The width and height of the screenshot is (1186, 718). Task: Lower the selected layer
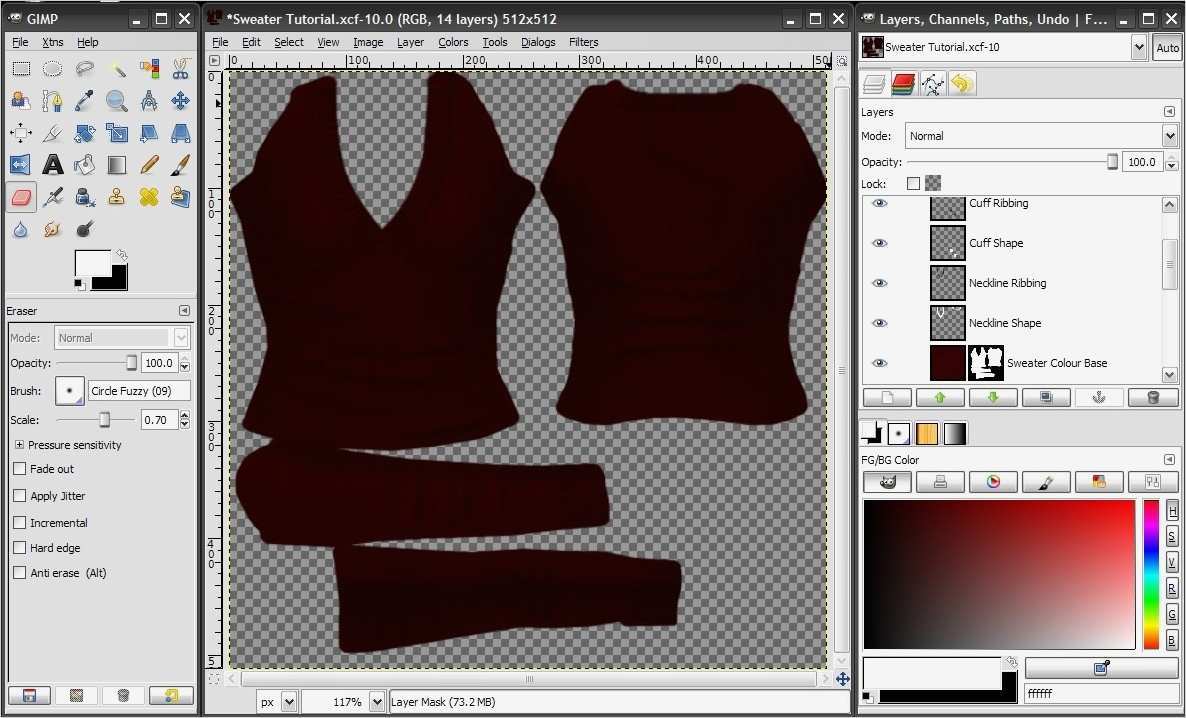[993, 397]
